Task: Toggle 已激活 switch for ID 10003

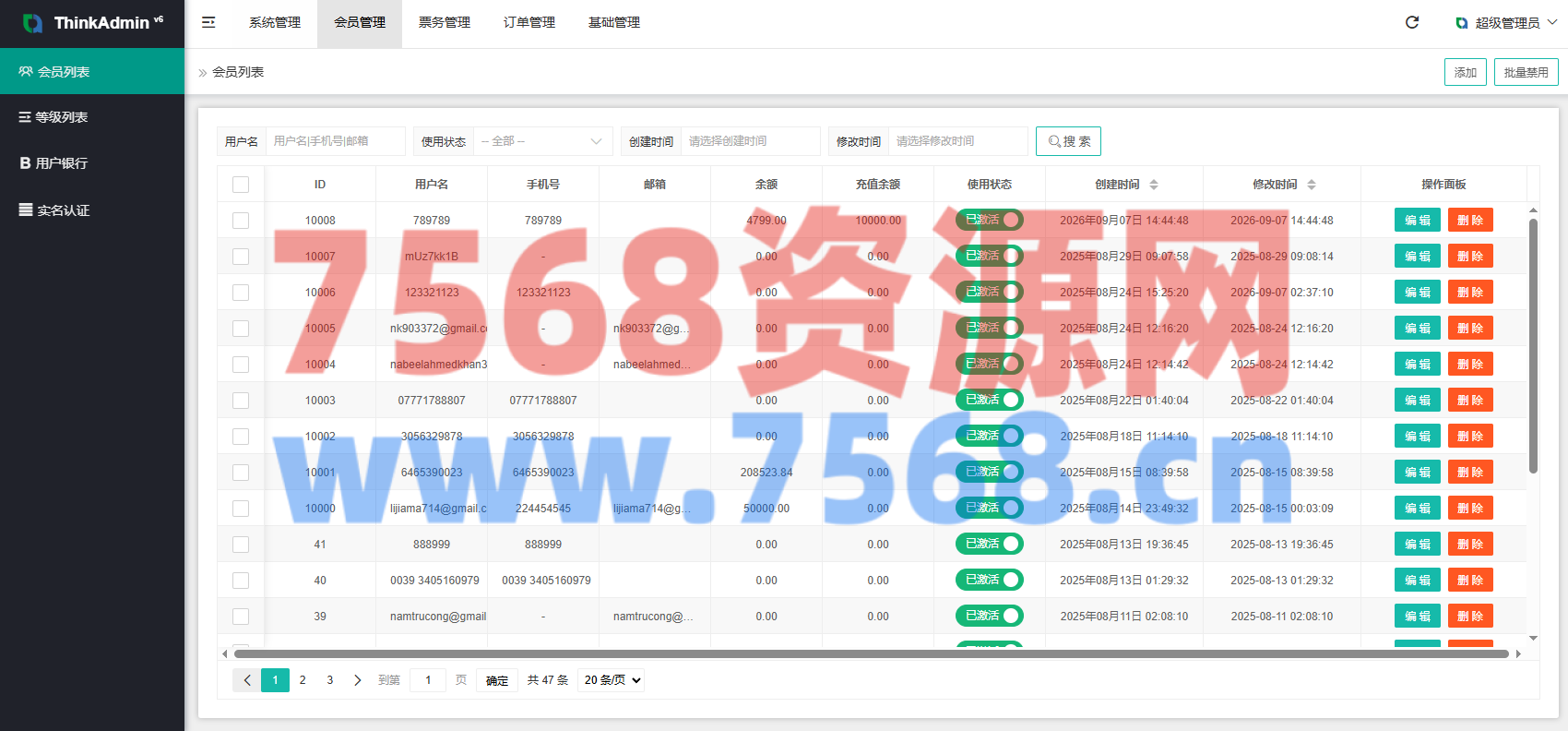Action: (x=990, y=400)
